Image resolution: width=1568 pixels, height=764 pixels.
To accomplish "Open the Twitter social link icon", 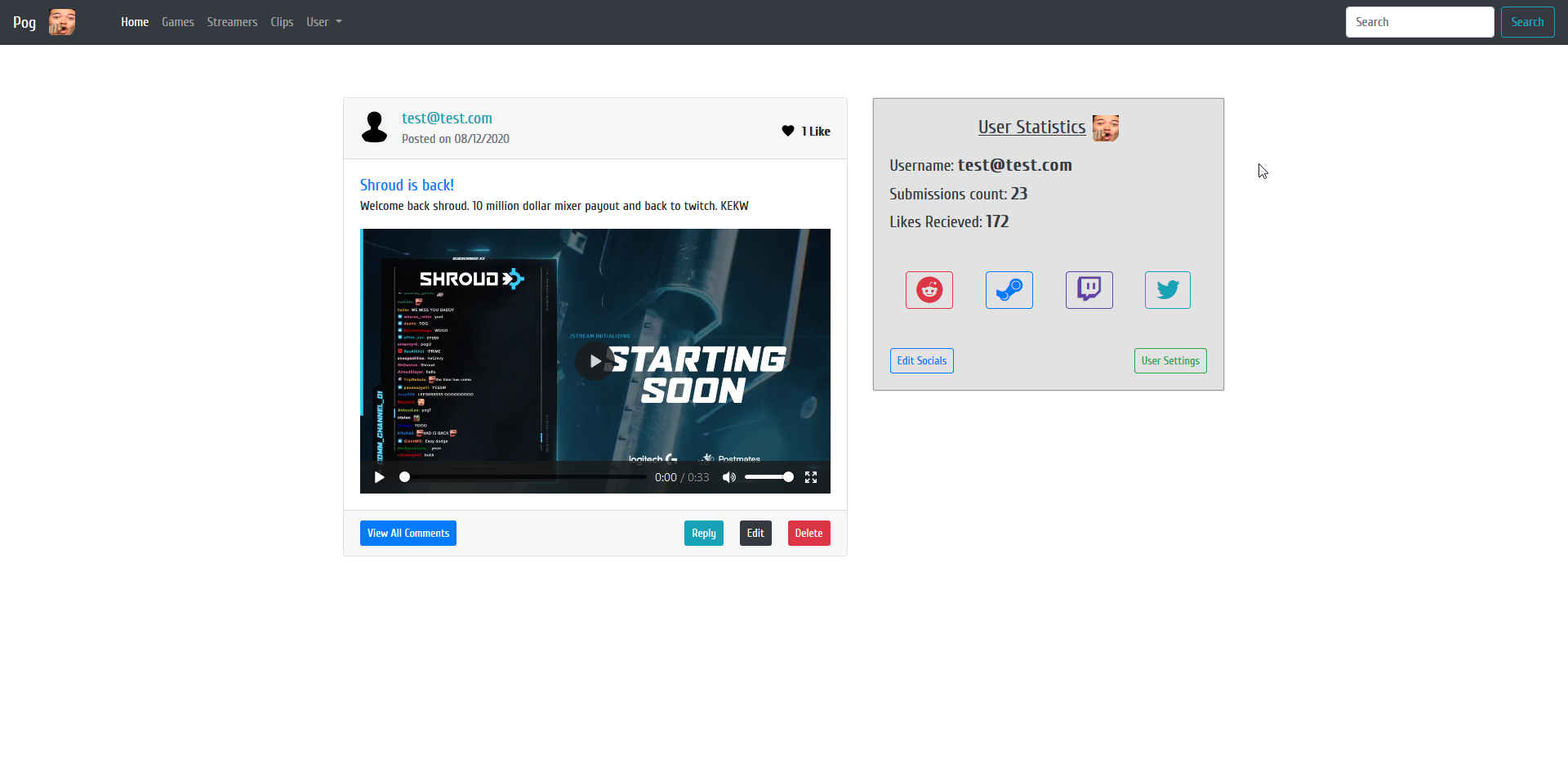I will [x=1167, y=290].
